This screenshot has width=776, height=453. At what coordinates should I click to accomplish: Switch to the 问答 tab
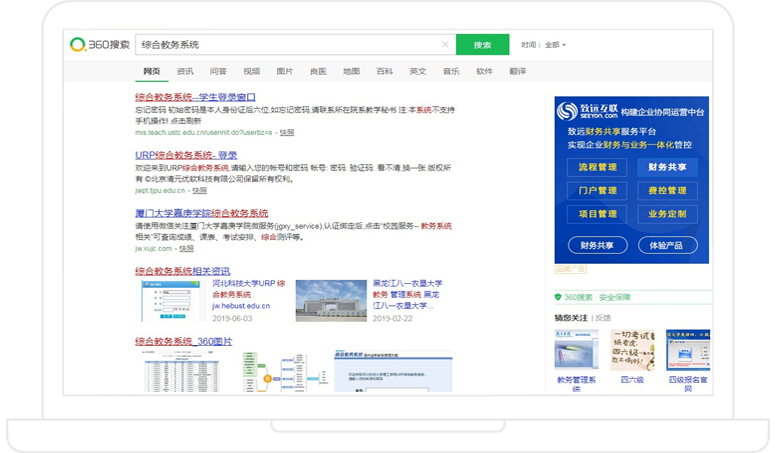(218, 71)
